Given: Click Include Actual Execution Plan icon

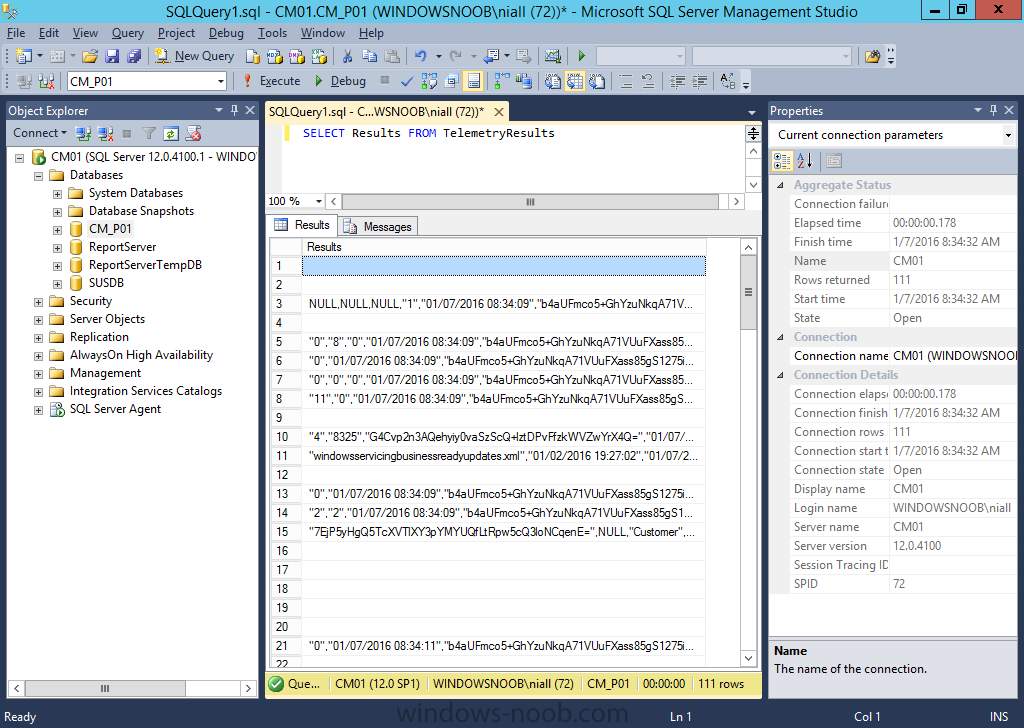Looking at the screenshot, I should point(502,81).
